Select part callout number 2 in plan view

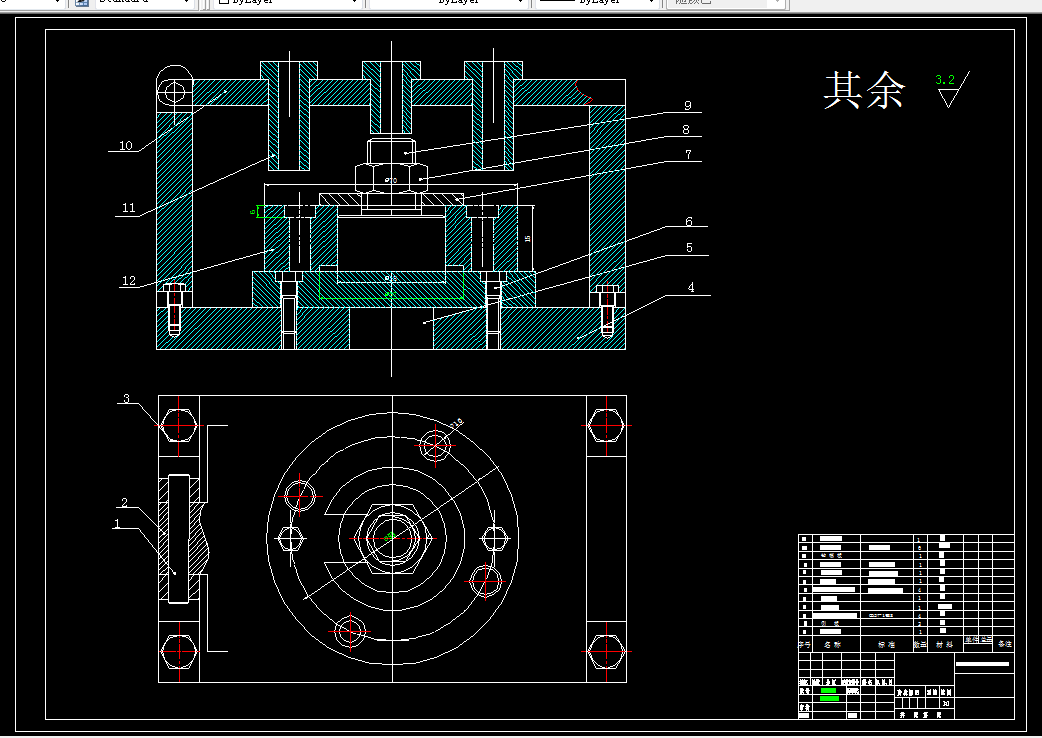[124, 502]
